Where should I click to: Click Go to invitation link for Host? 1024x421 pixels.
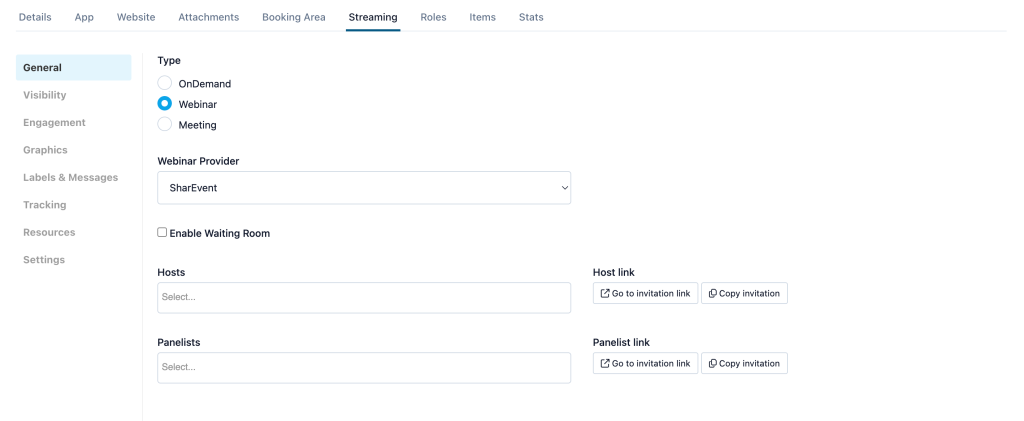(645, 294)
